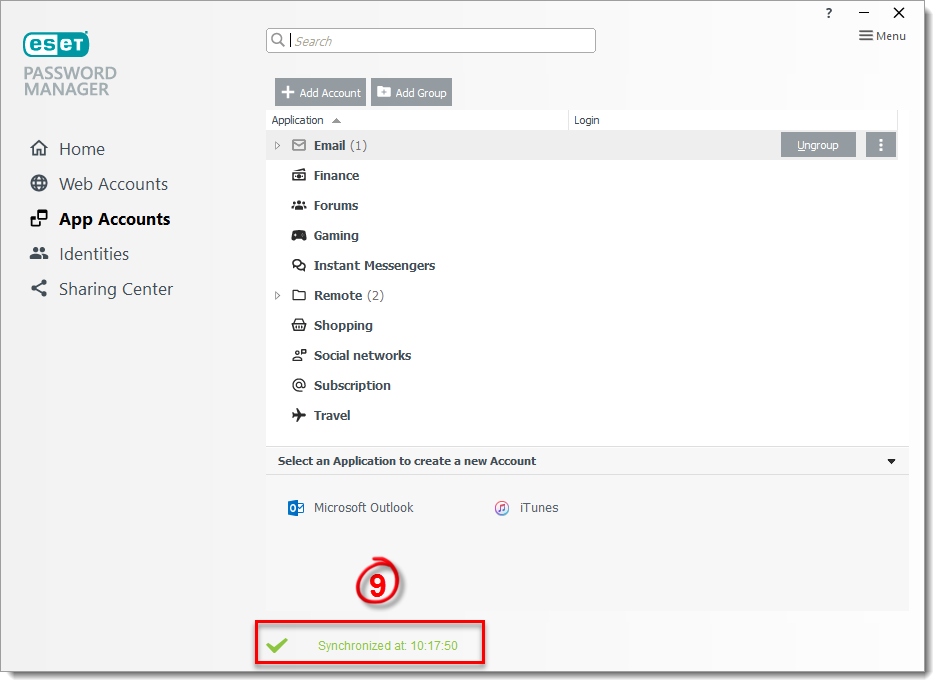
Task: Open the three-dot options menu on Email row
Action: [880, 144]
